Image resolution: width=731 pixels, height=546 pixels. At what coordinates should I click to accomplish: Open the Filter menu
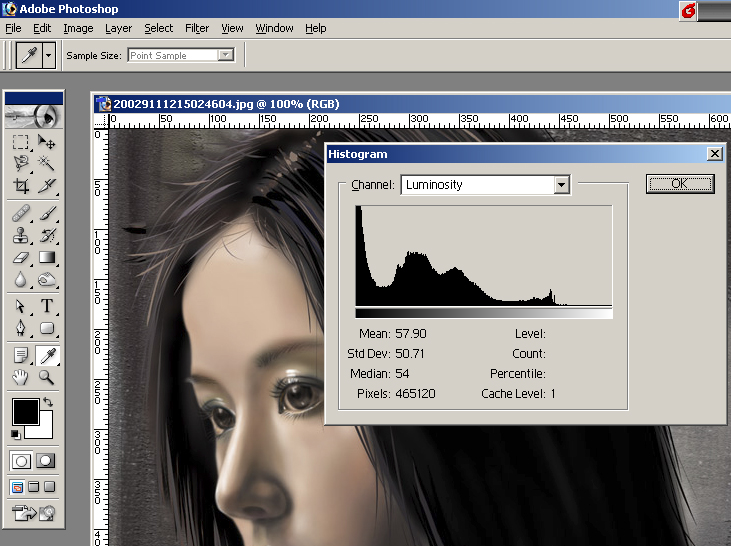point(196,28)
